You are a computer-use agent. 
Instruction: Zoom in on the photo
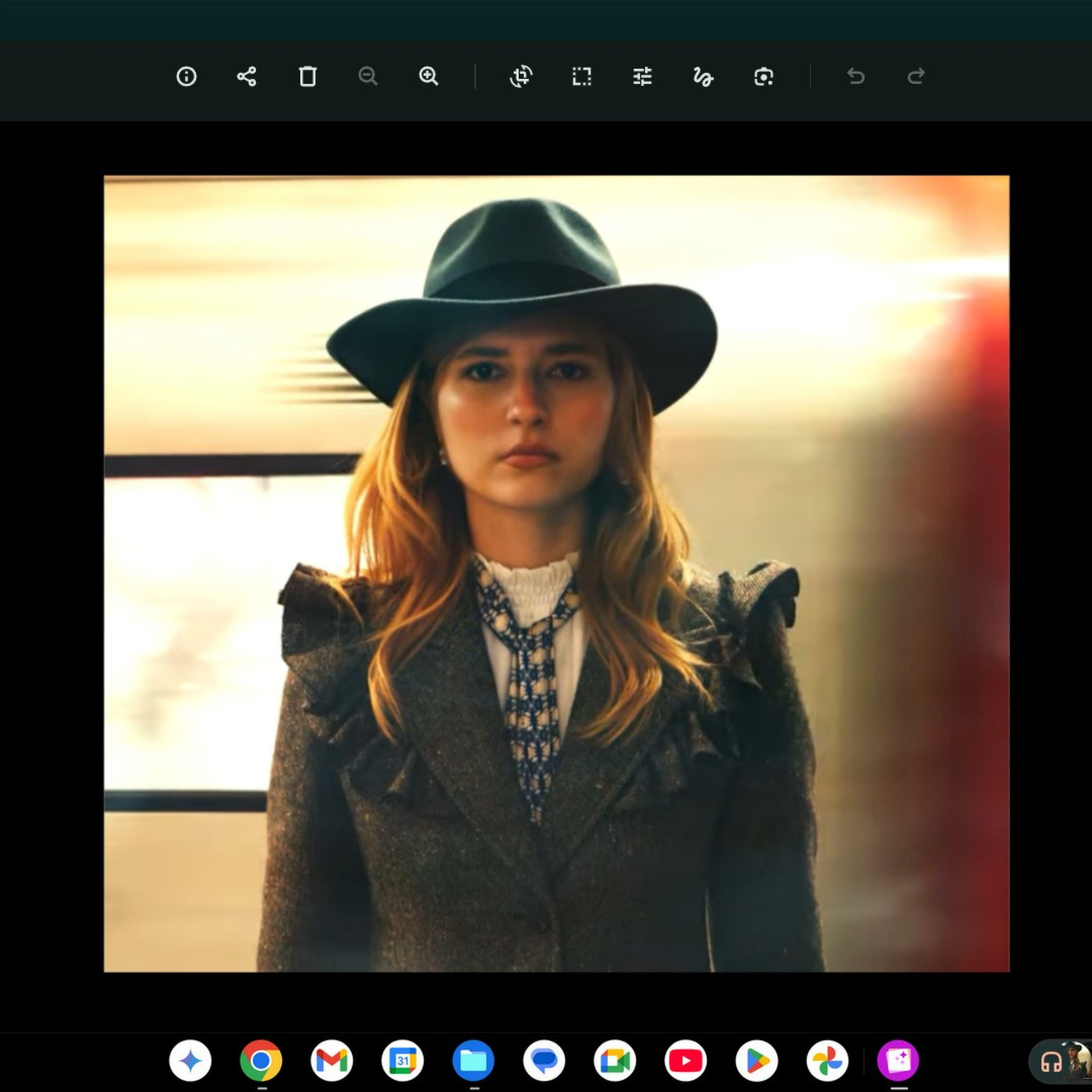(428, 76)
